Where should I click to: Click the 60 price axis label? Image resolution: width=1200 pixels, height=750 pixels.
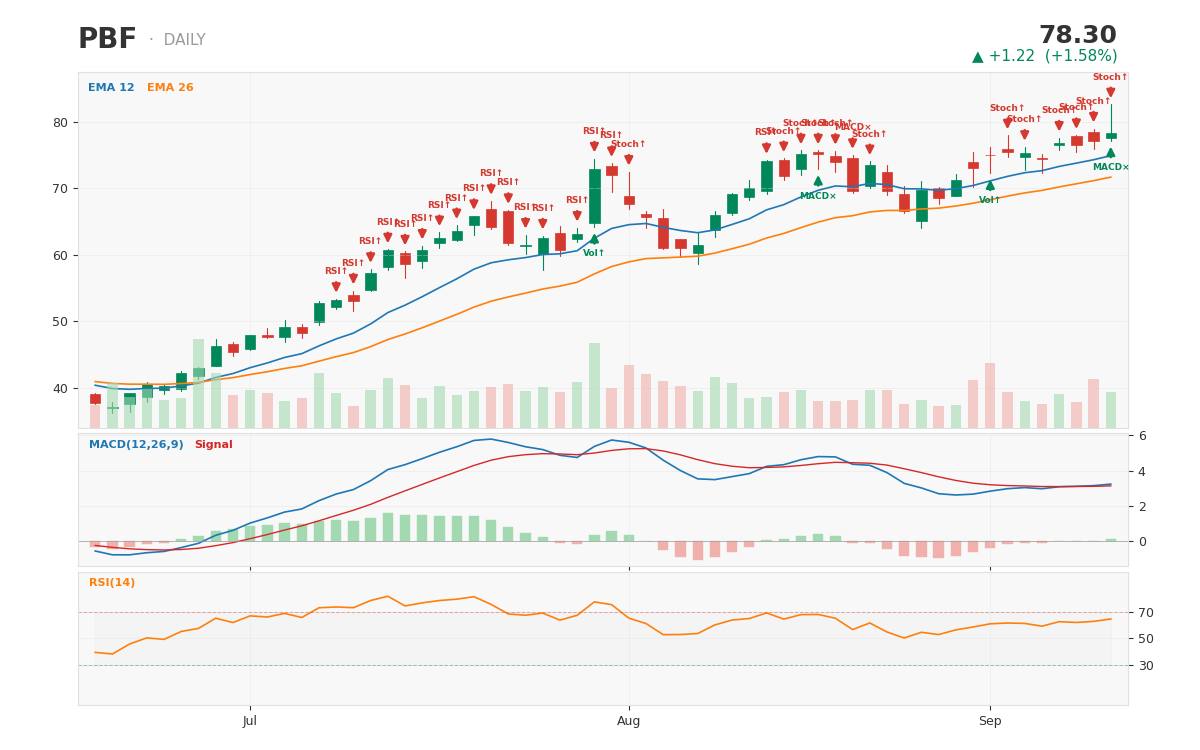tap(61, 256)
